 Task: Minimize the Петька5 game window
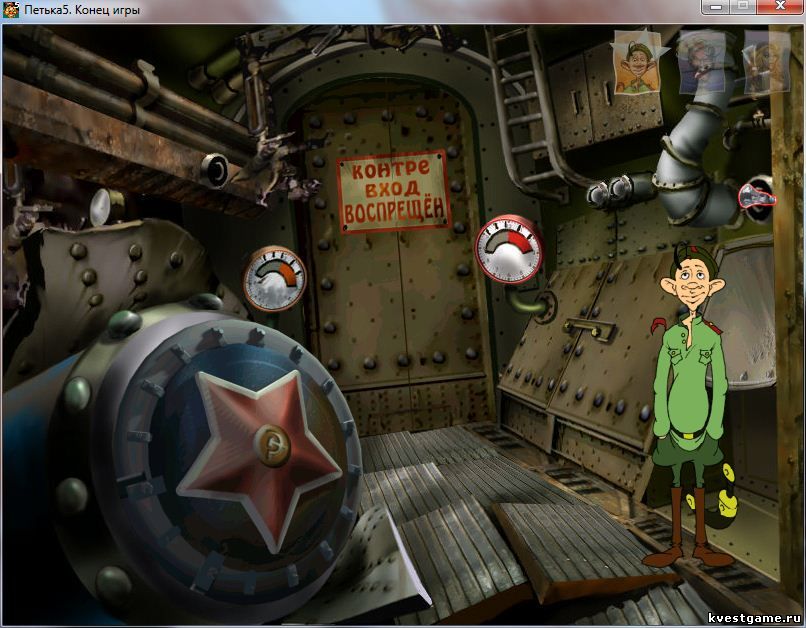tap(717, 7)
